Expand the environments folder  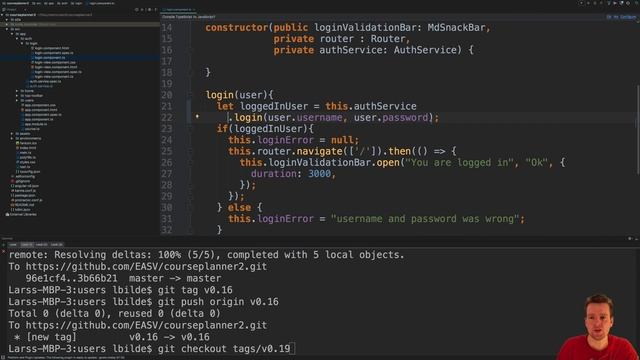12,138
